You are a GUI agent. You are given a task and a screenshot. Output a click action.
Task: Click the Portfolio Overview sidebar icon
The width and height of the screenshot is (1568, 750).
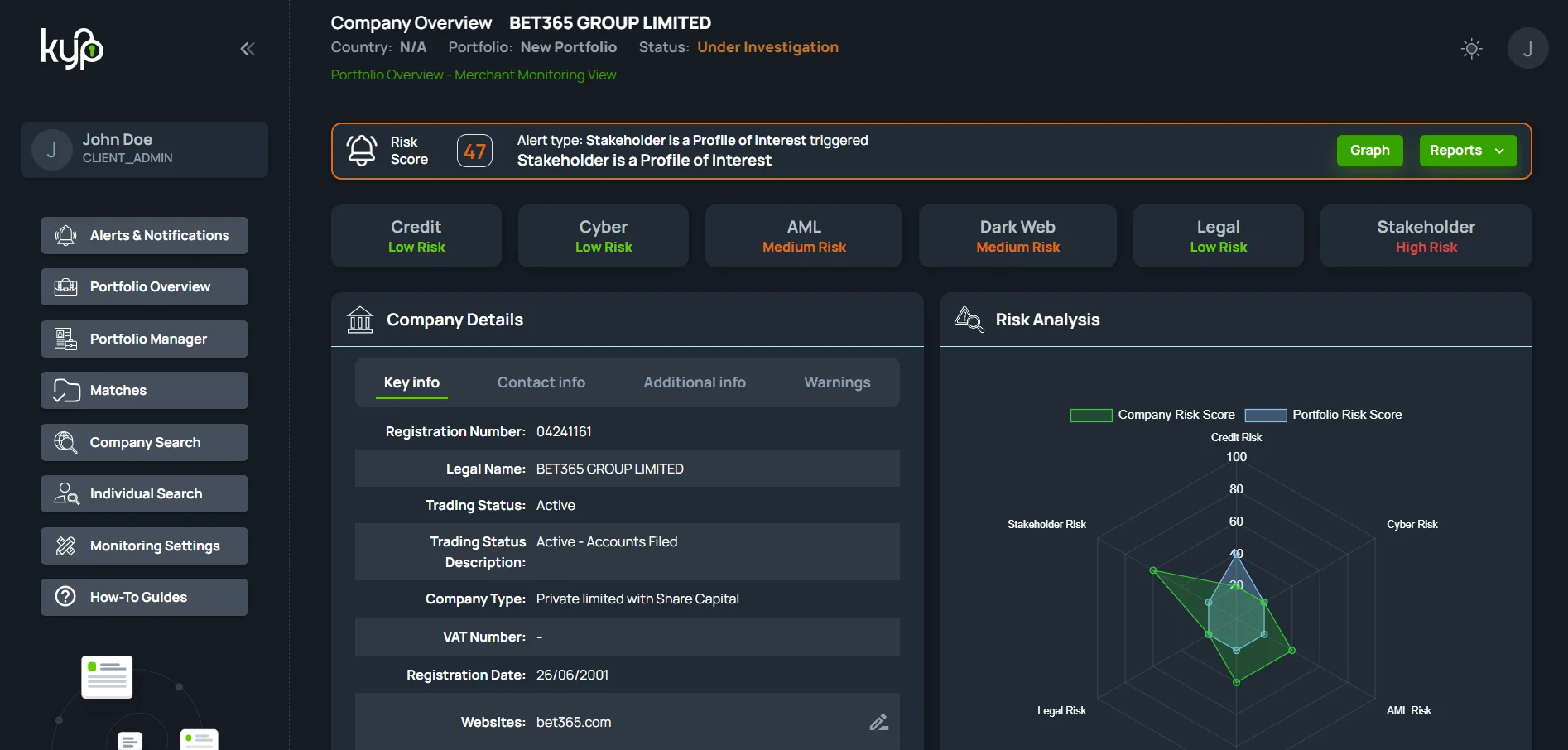pyautogui.click(x=65, y=287)
